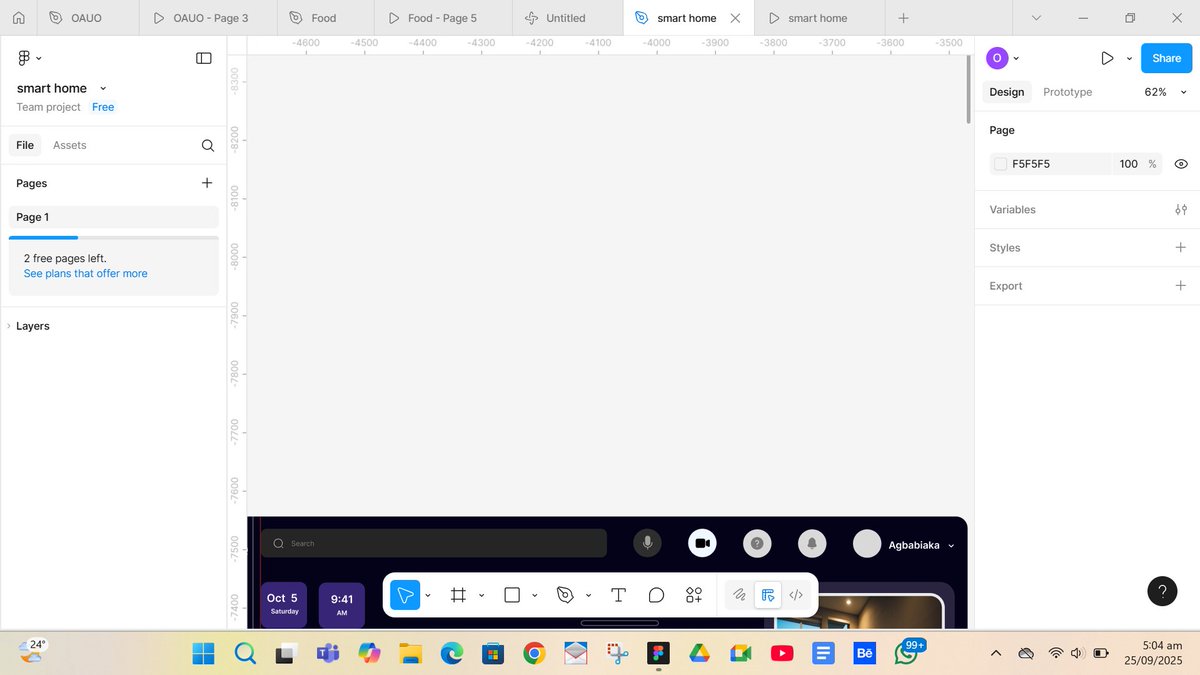
Task: Select the Design panel tab
Action: [1006, 92]
